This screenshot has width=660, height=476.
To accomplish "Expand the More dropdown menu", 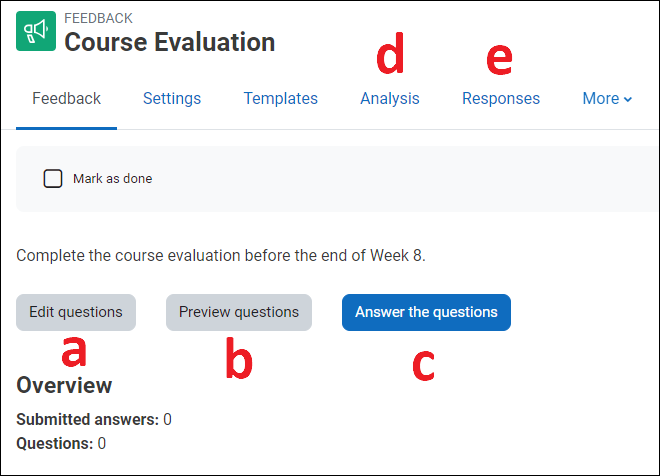I will click(x=607, y=99).
